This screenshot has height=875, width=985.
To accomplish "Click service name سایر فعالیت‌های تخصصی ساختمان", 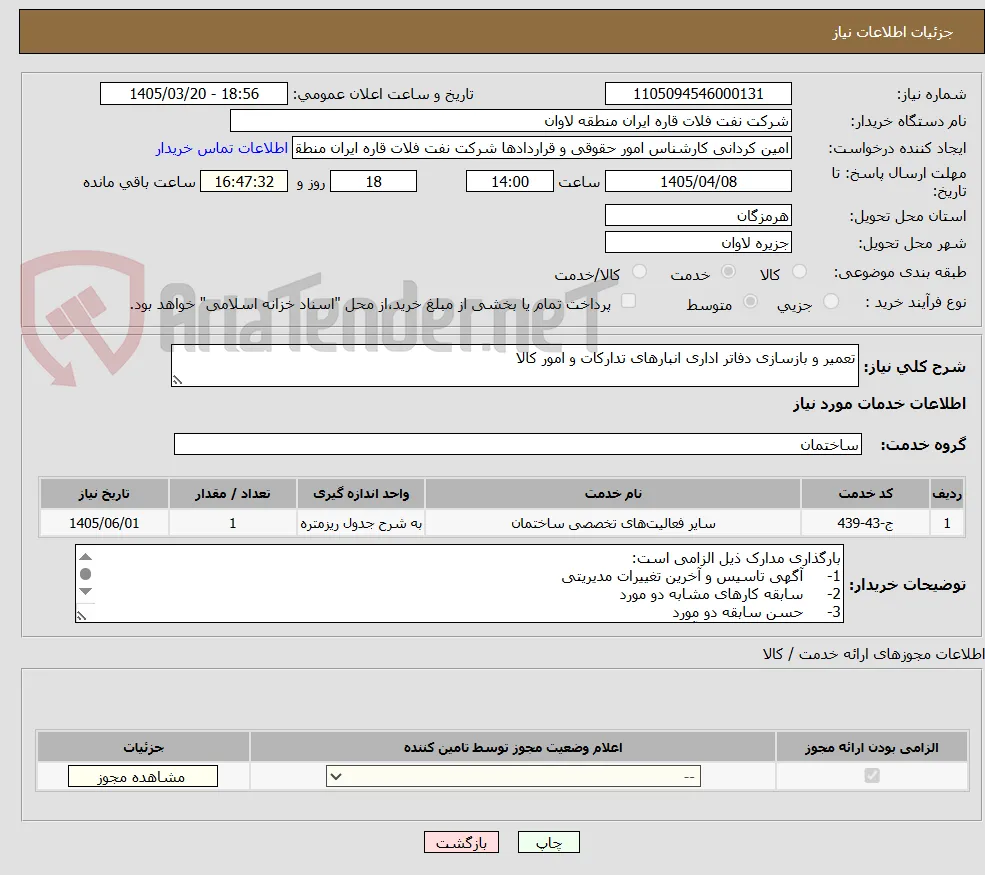I will [612, 523].
